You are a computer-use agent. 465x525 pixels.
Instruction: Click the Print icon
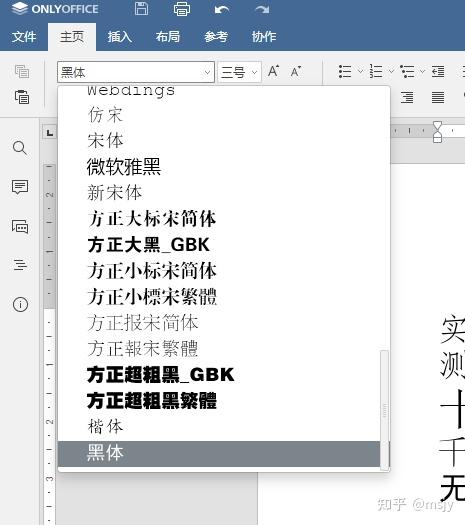182,9
